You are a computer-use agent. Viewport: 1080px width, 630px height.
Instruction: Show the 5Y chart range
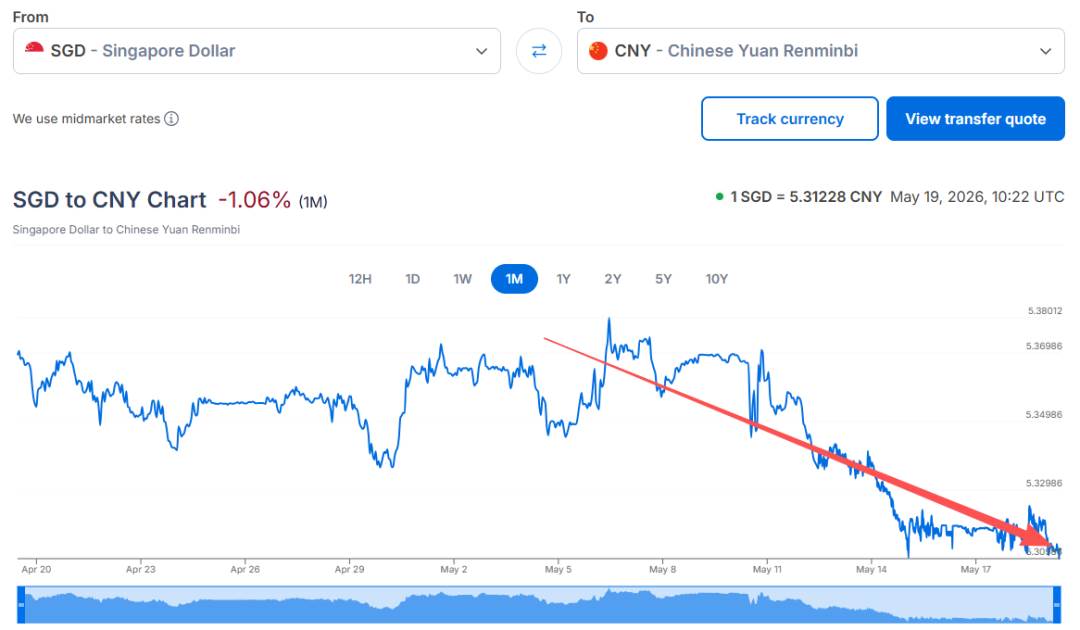click(x=663, y=279)
